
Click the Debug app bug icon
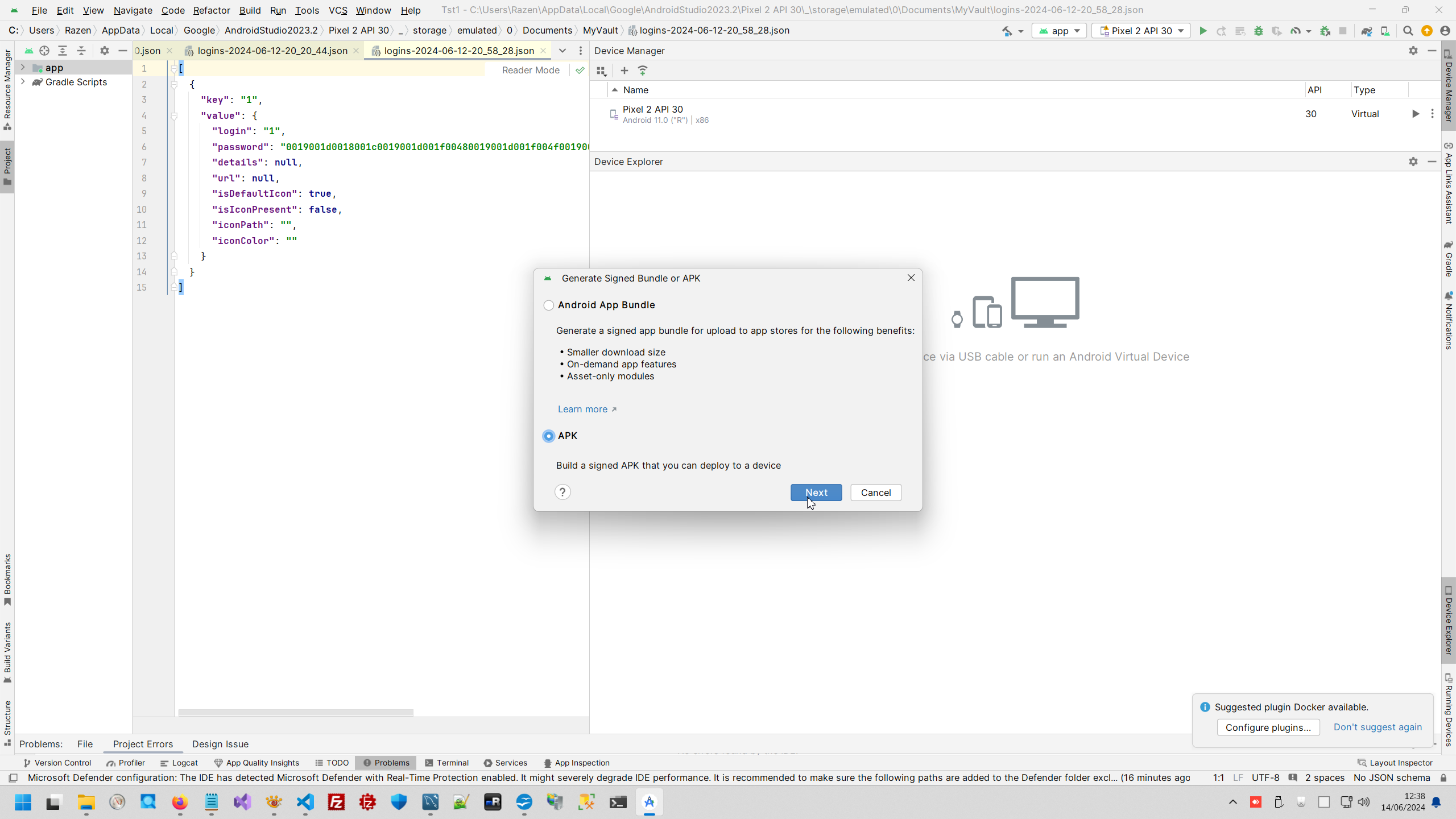pyautogui.click(x=1258, y=31)
